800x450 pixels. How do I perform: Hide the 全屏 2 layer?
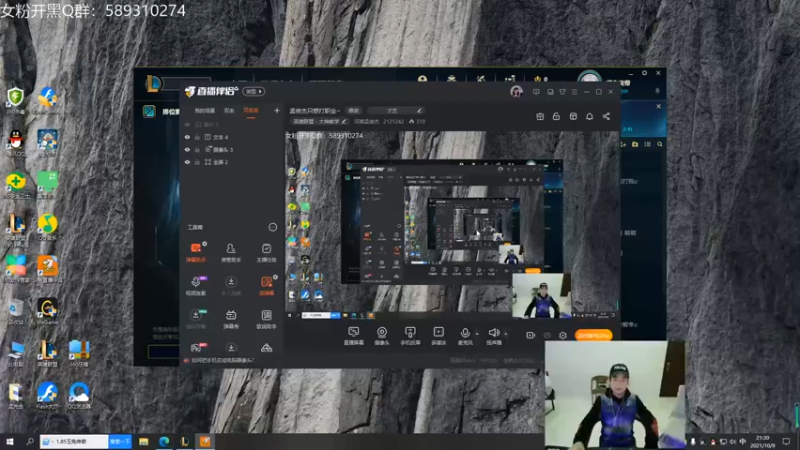[x=187, y=162]
